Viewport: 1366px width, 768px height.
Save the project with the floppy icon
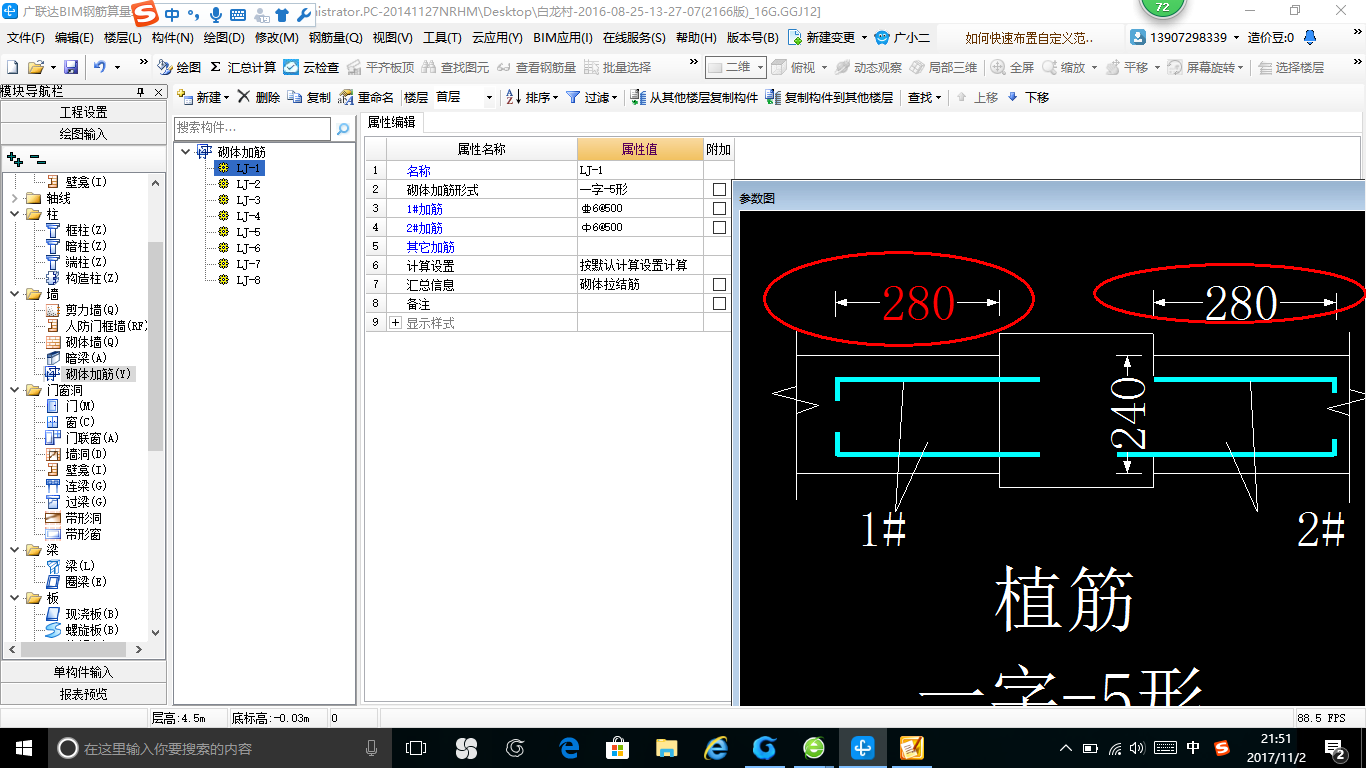point(71,67)
